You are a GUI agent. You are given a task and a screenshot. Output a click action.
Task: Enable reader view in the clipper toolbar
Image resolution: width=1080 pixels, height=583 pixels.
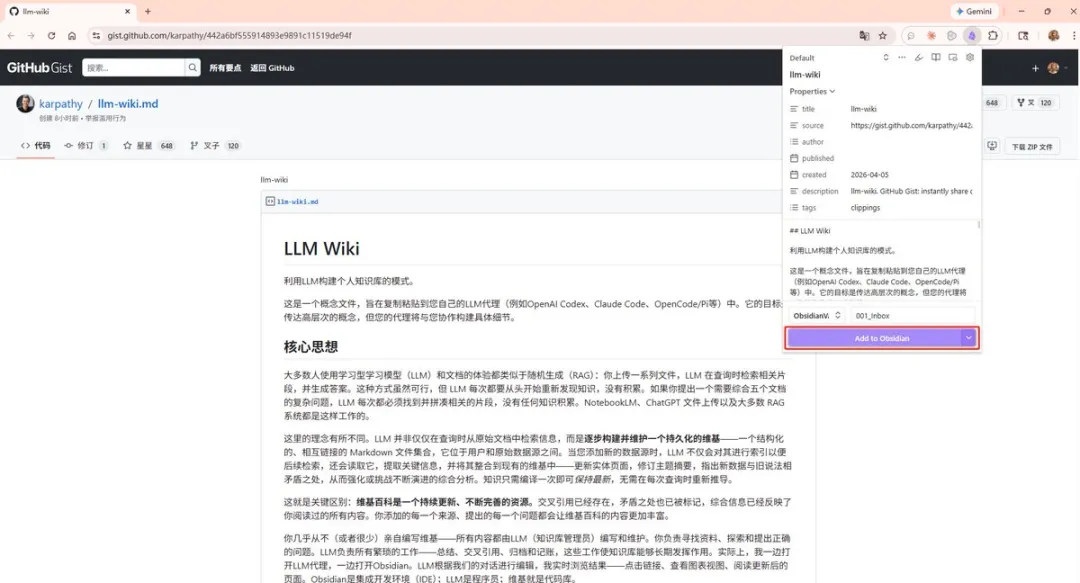point(936,58)
